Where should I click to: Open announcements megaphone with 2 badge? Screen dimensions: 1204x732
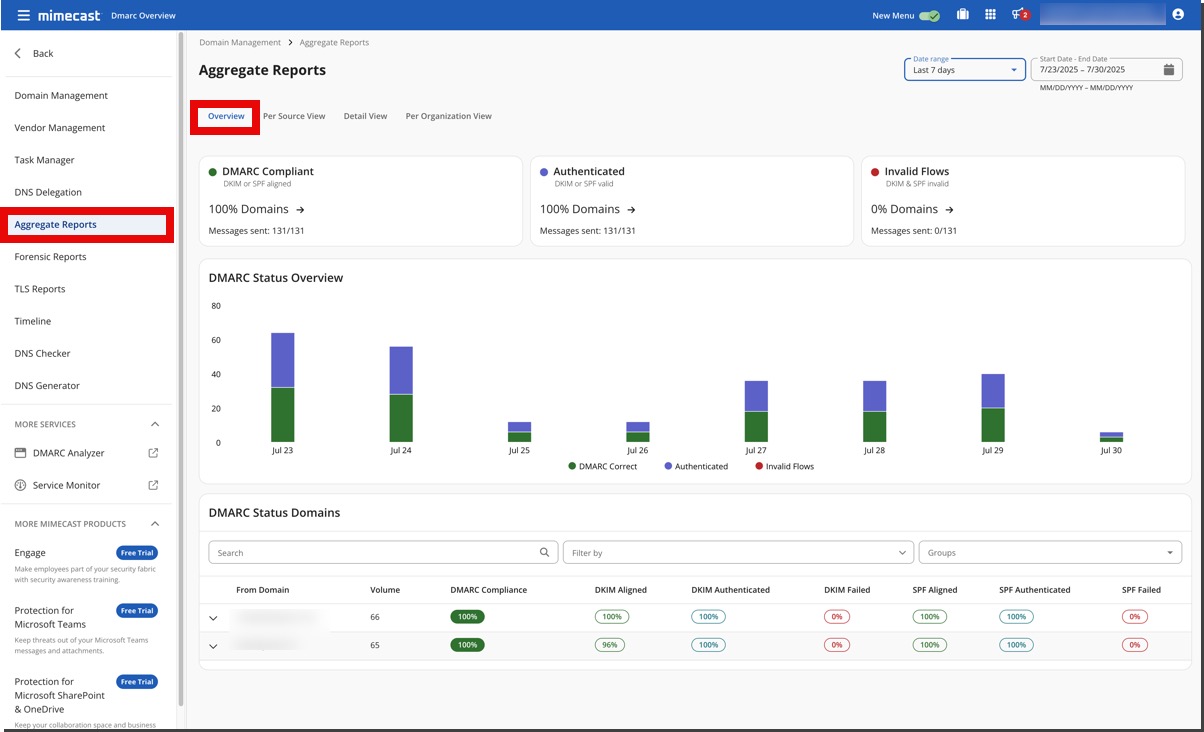pos(1019,15)
